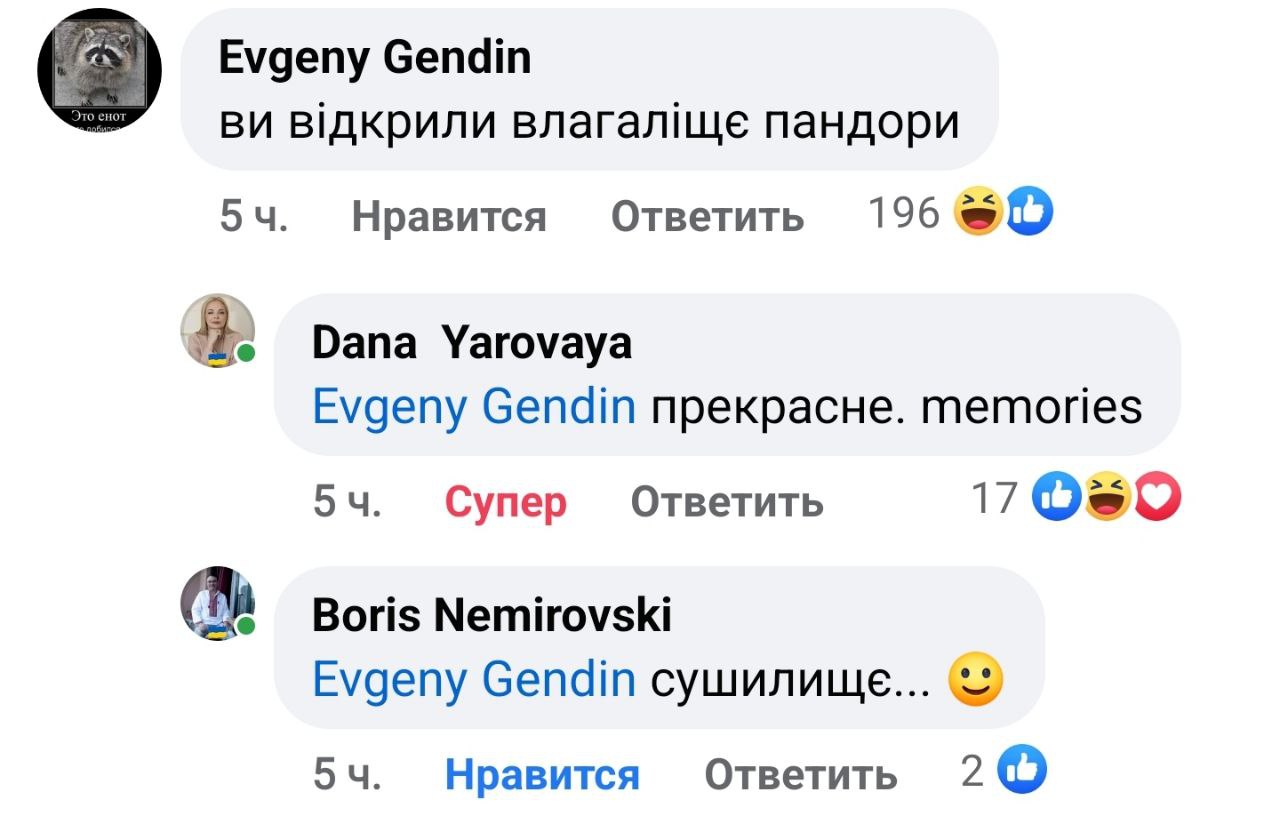Click the blue thumbs-up icon beside 196
Screen dimensions: 1280x828
1028,211
